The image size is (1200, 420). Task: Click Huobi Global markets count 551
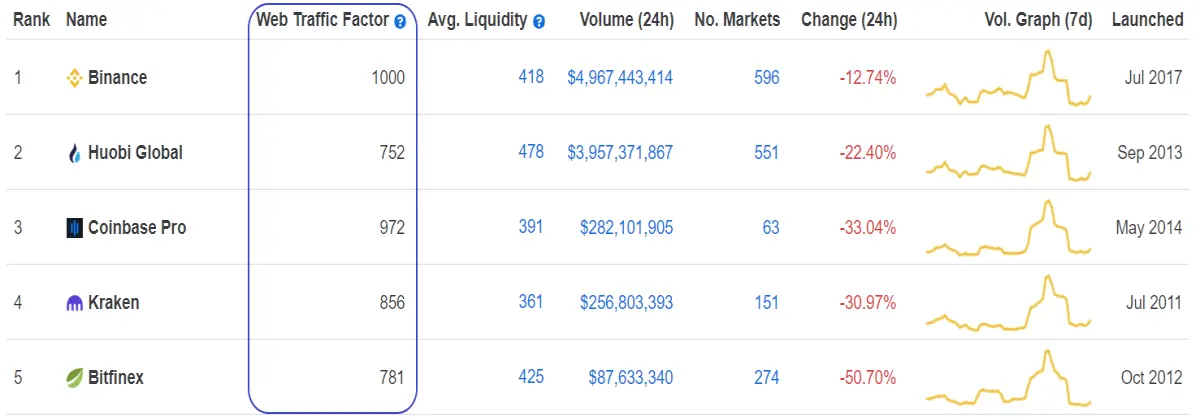[x=767, y=153]
